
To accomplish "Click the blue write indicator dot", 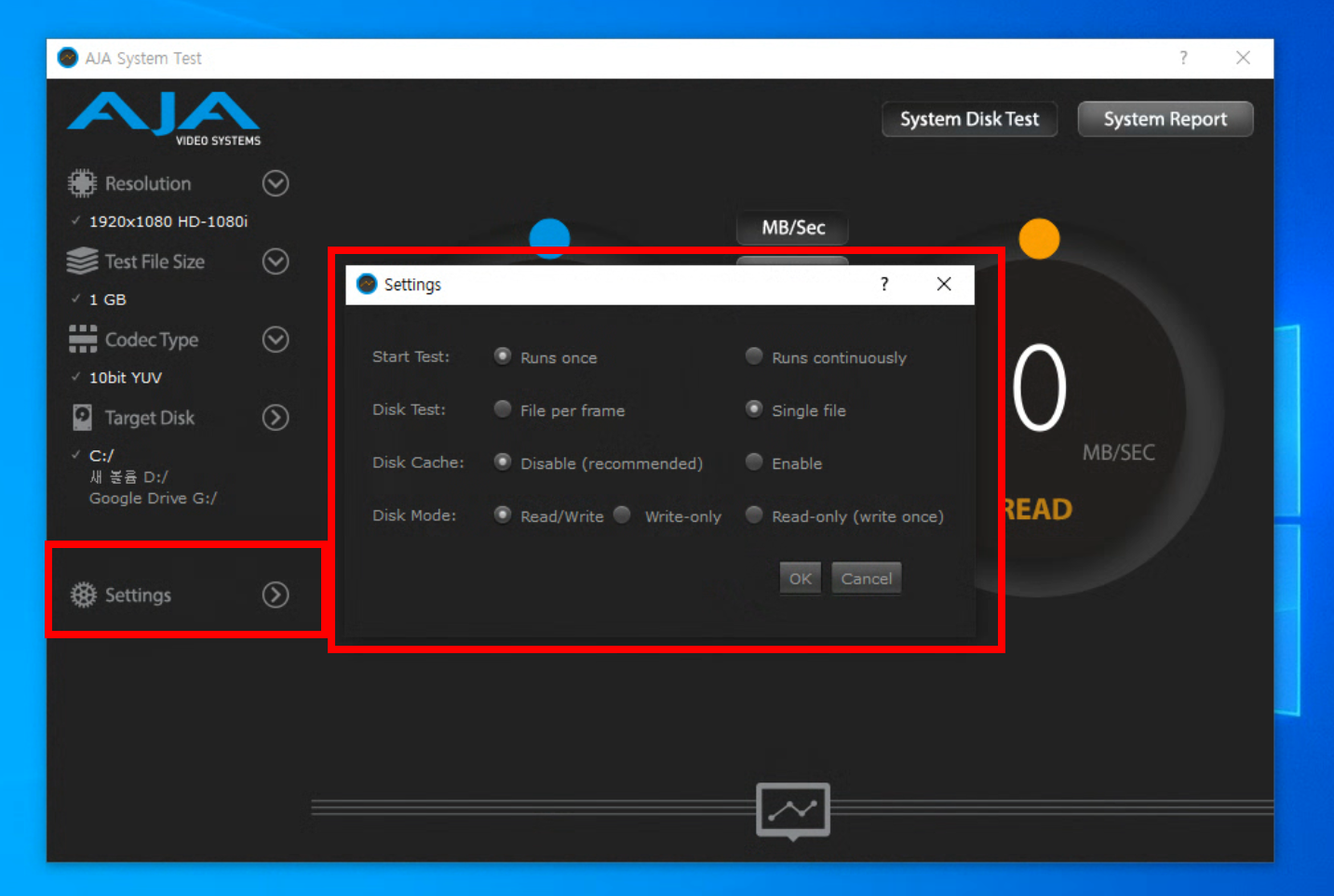I will coord(549,238).
